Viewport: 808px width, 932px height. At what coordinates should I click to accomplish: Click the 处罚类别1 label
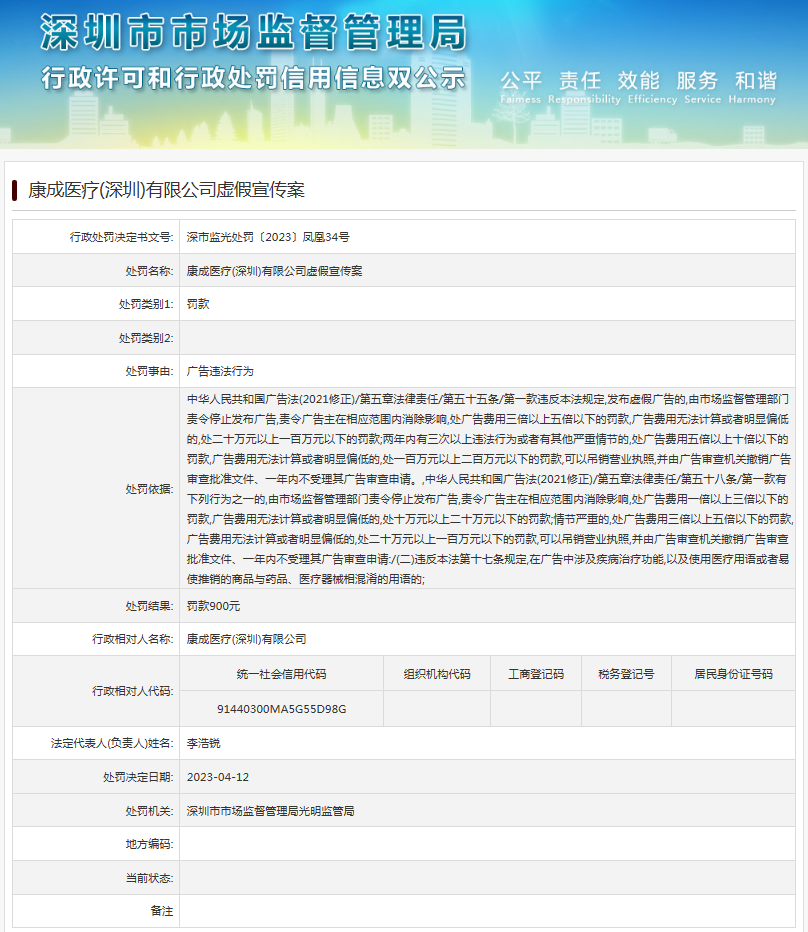[x=146, y=304]
